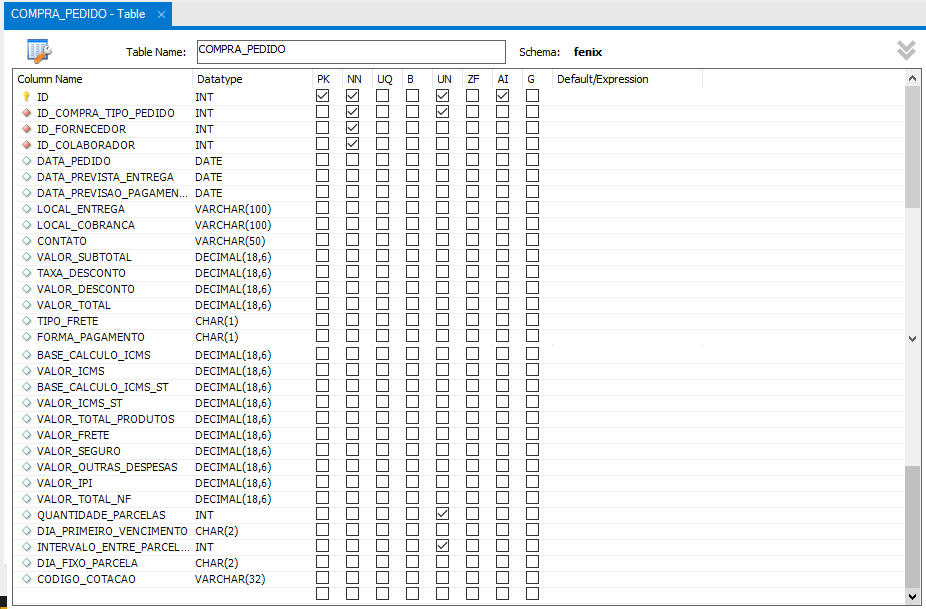Click the diamond icon of DATA_PEDIDO column
The width and height of the screenshot is (926, 609).
[27, 160]
